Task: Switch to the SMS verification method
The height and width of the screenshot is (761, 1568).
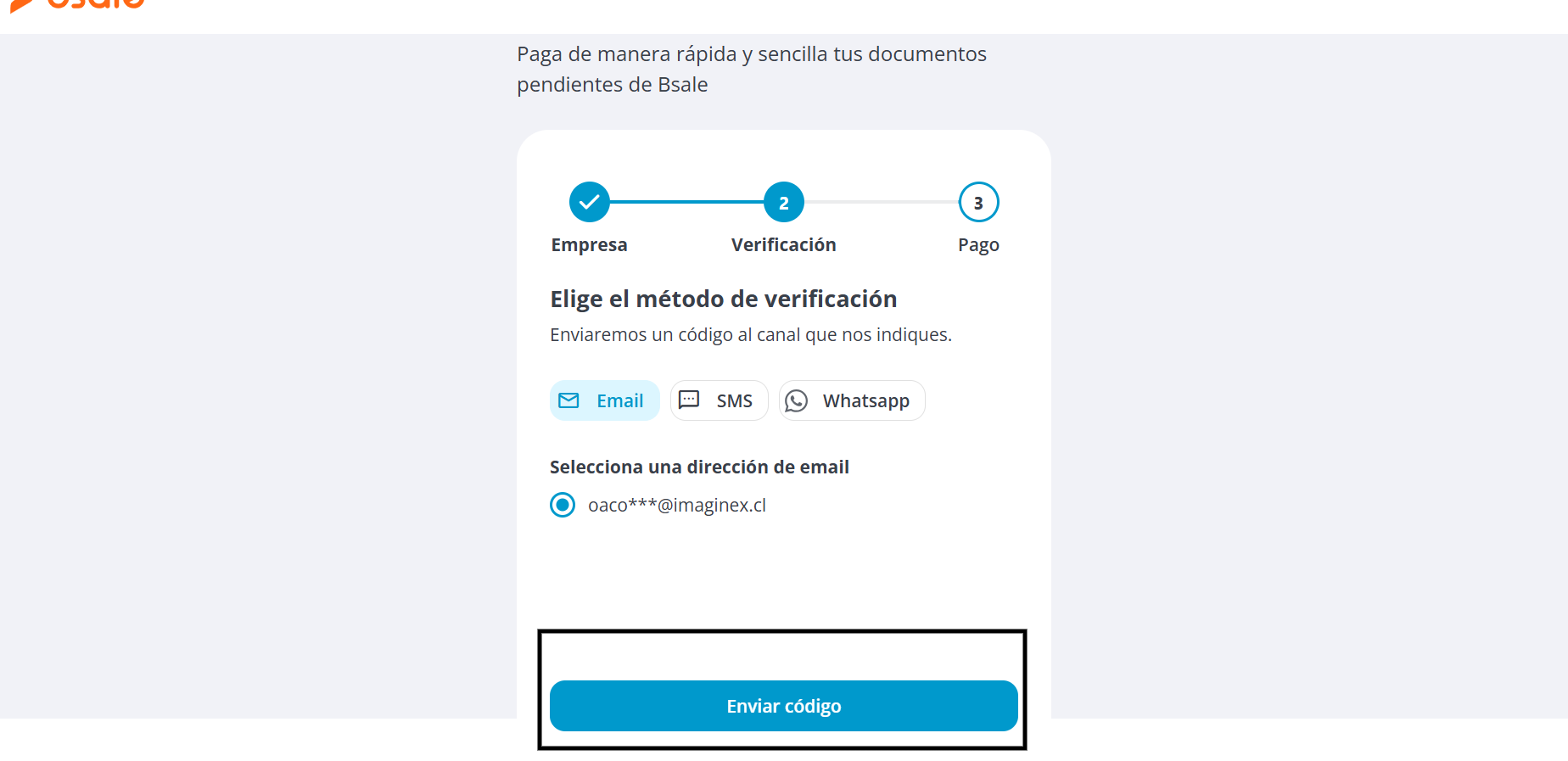Action: 719,400
